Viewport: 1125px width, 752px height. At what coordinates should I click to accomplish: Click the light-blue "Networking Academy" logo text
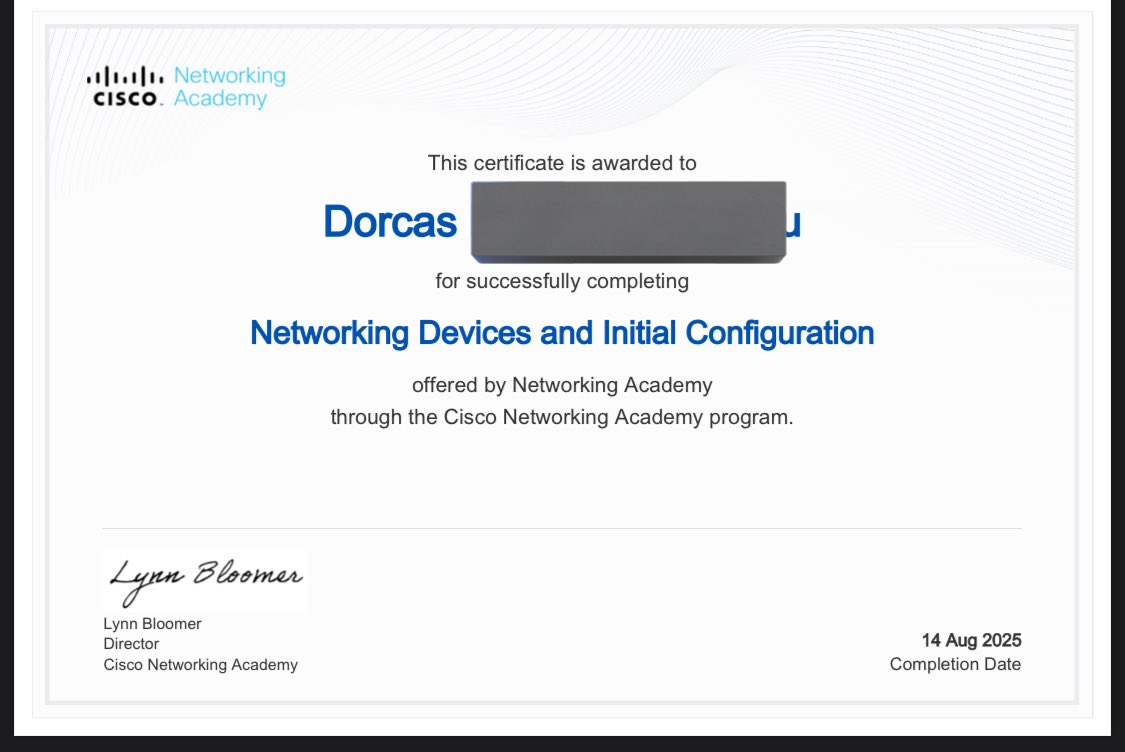[230, 86]
